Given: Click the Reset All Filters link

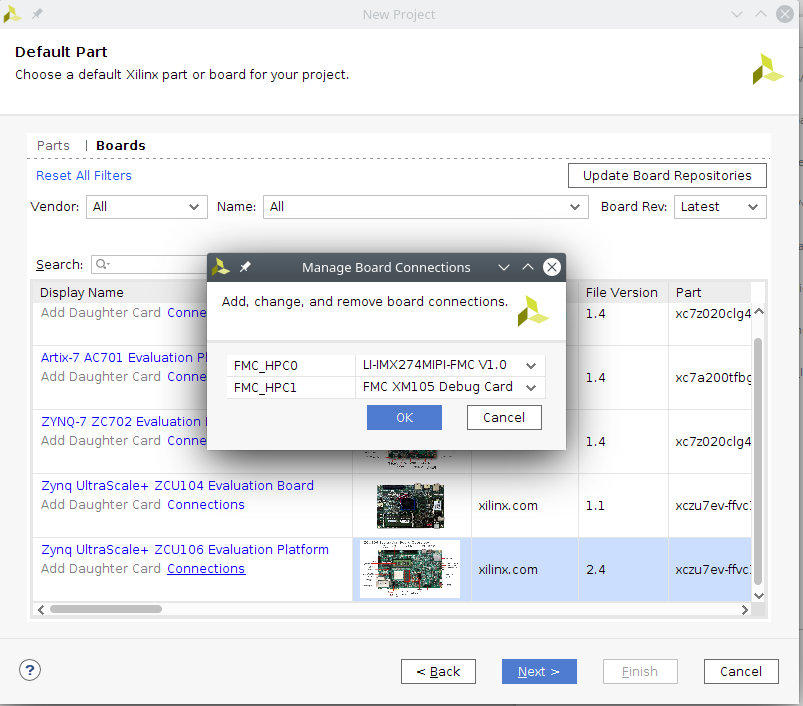Looking at the screenshot, I should tap(83, 176).
